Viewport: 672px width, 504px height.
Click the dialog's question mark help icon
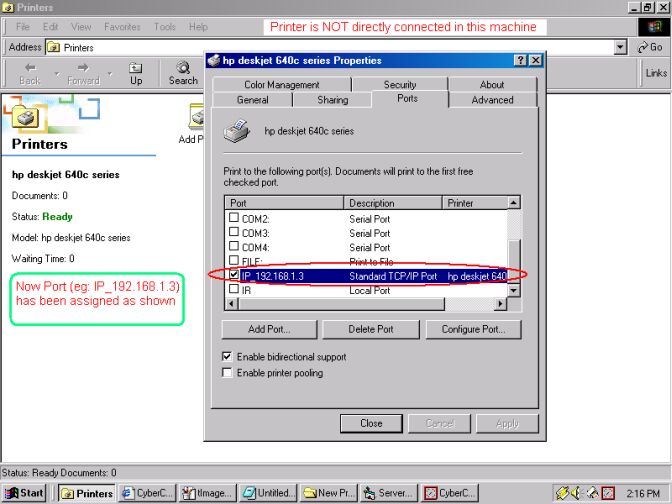521,61
